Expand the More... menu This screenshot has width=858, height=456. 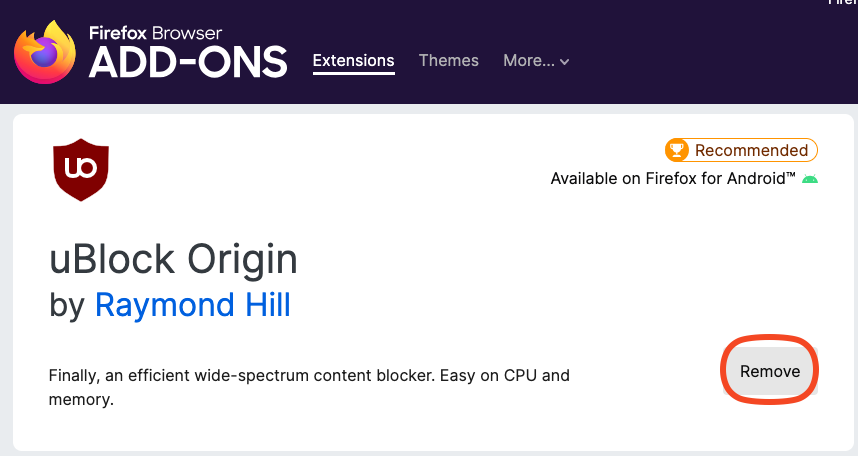point(536,60)
